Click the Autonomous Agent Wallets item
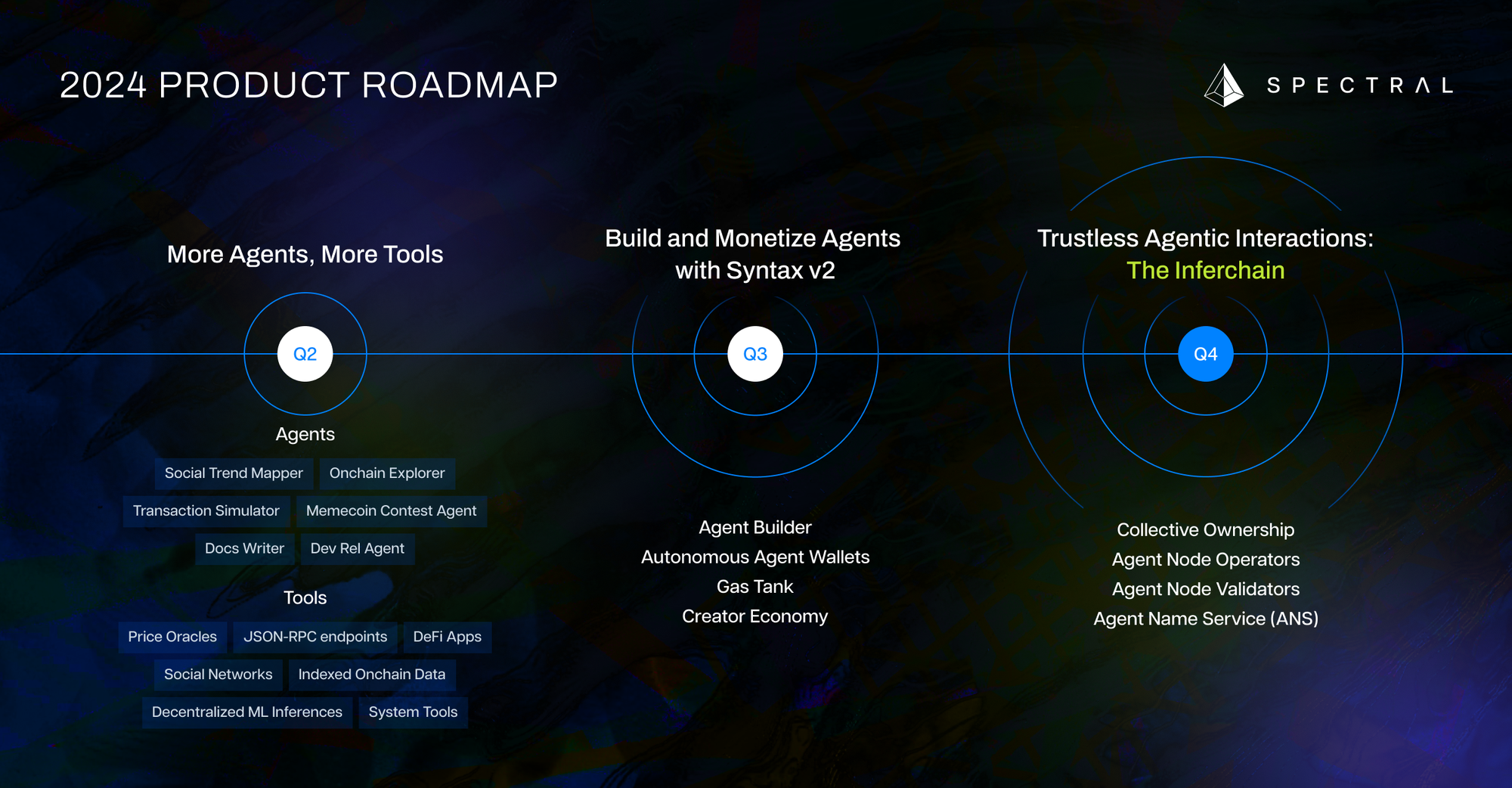This screenshot has width=1512, height=788. coord(755,557)
